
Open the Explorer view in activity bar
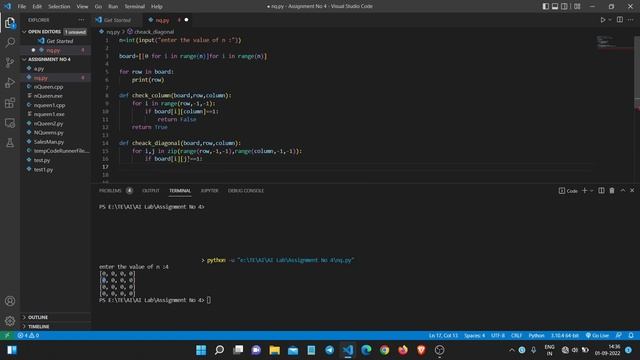[10, 22]
